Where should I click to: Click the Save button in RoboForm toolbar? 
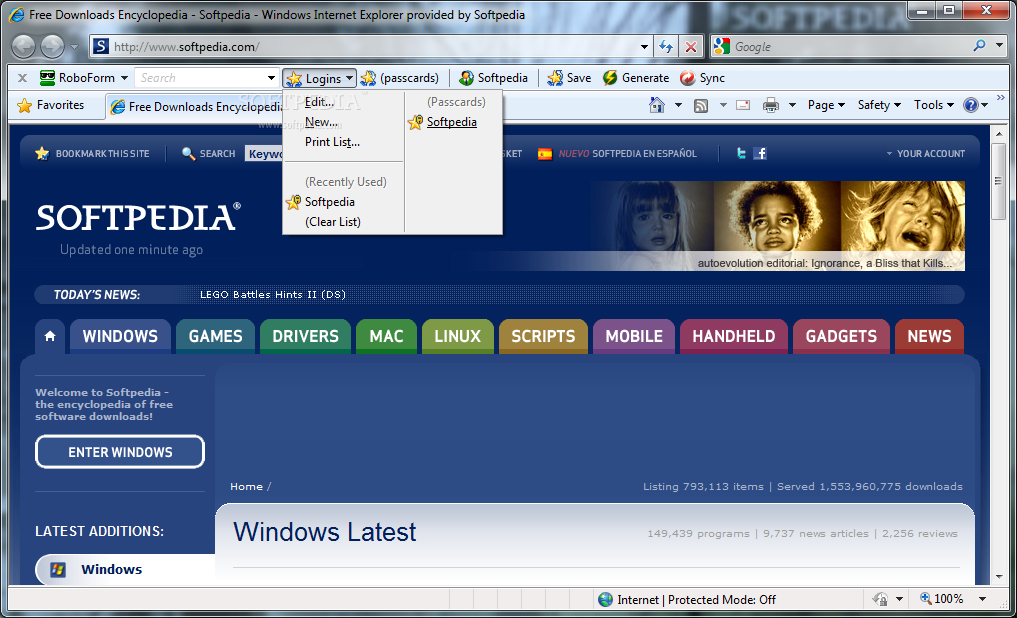pyautogui.click(x=569, y=78)
